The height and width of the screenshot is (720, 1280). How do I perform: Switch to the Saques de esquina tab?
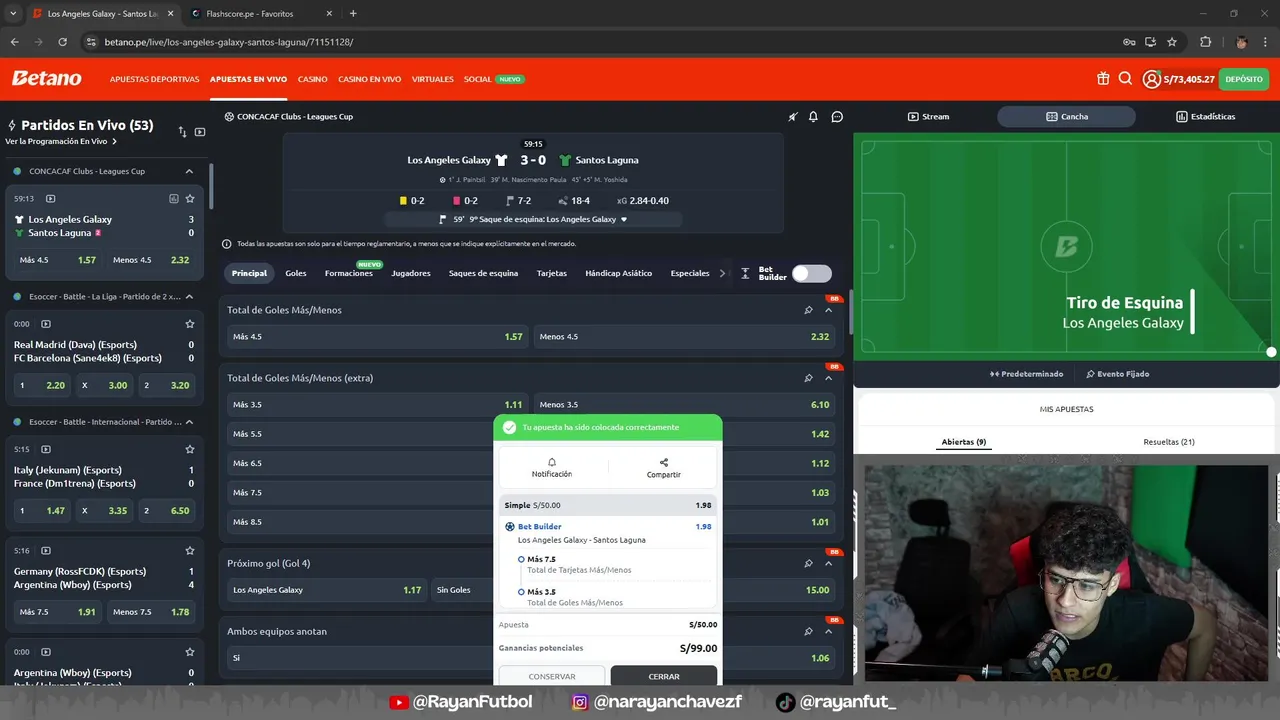483,273
